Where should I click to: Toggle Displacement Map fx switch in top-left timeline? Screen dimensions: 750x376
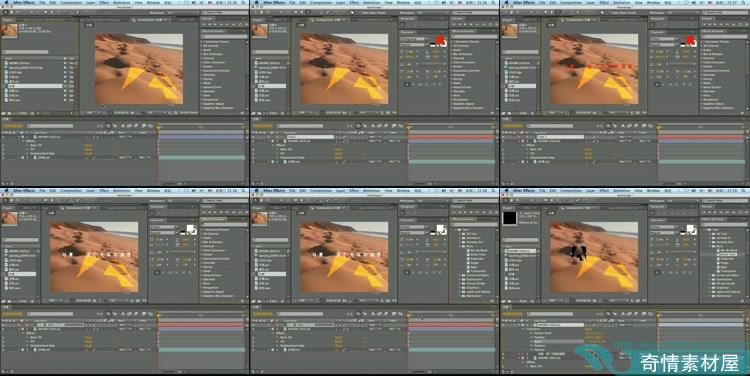click(x=3, y=153)
